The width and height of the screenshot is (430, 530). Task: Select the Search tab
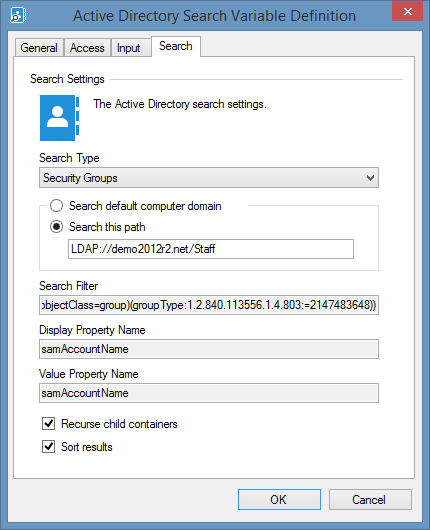click(x=176, y=46)
